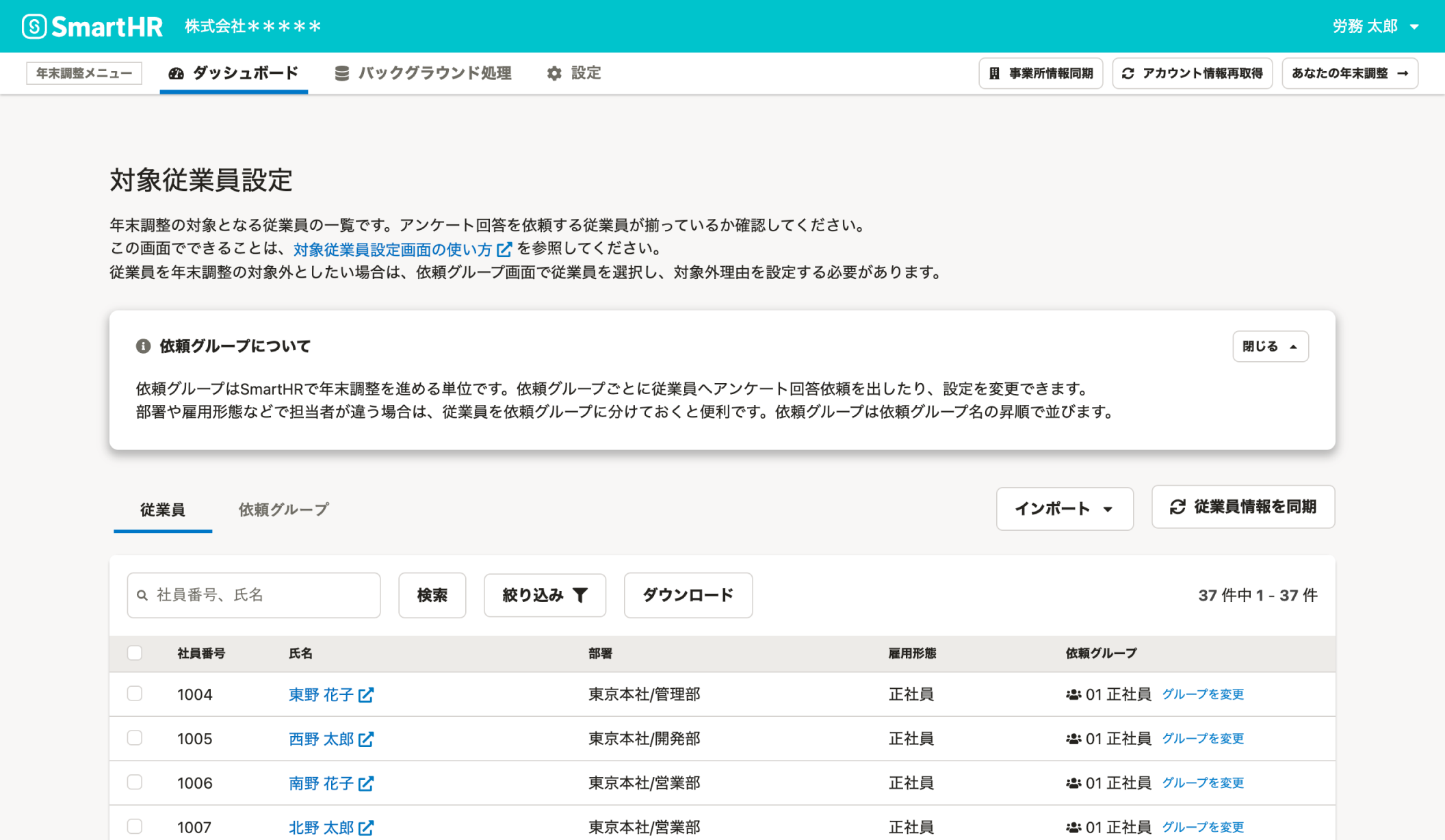Open the 労務 太郎 user menu
This screenshot has width=1445, height=840.
point(1375,27)
